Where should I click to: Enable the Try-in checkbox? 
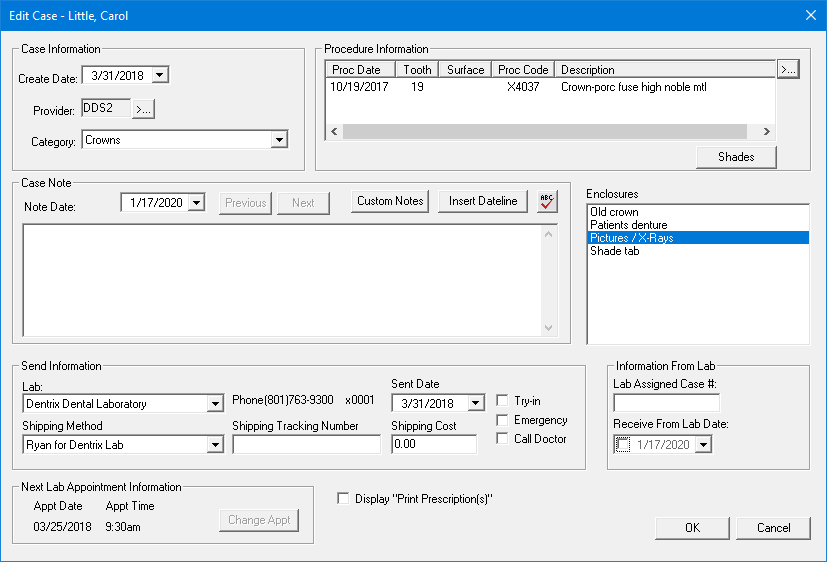click(503, 401)
